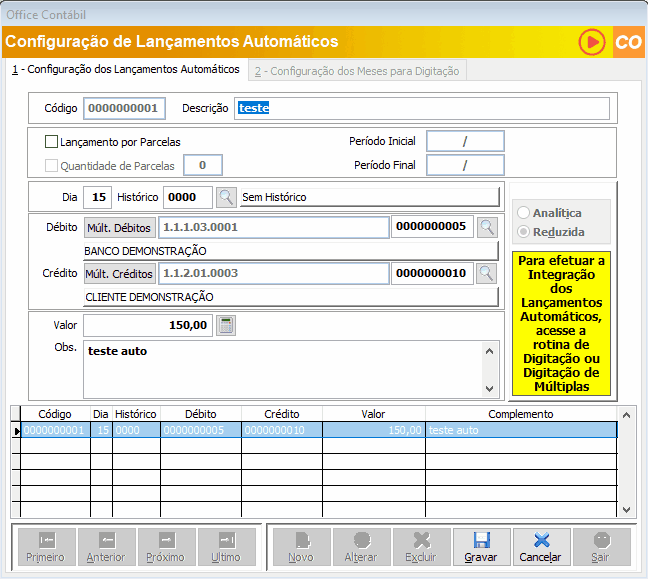Select the Analítica radio option

(x=523, y=213)
